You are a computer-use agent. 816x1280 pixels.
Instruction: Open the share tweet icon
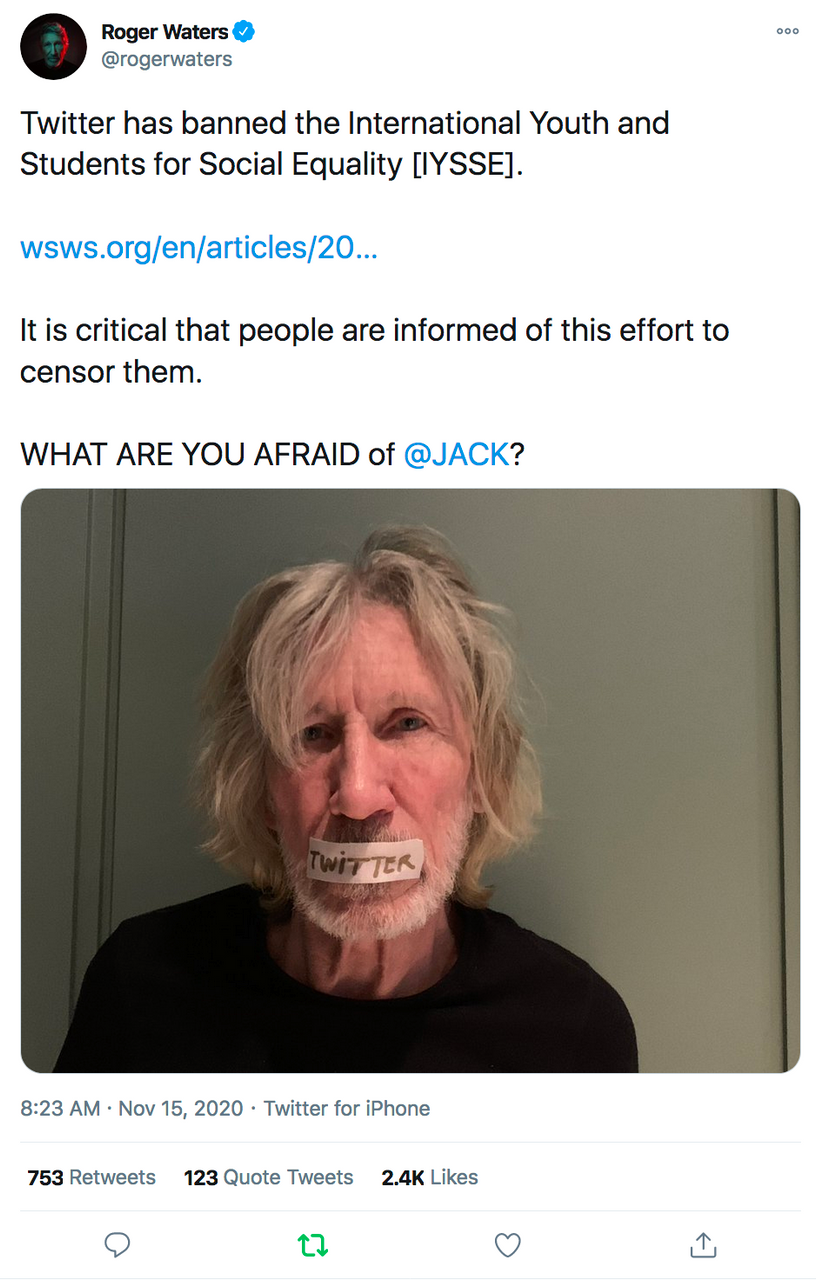pos(704,1244)
